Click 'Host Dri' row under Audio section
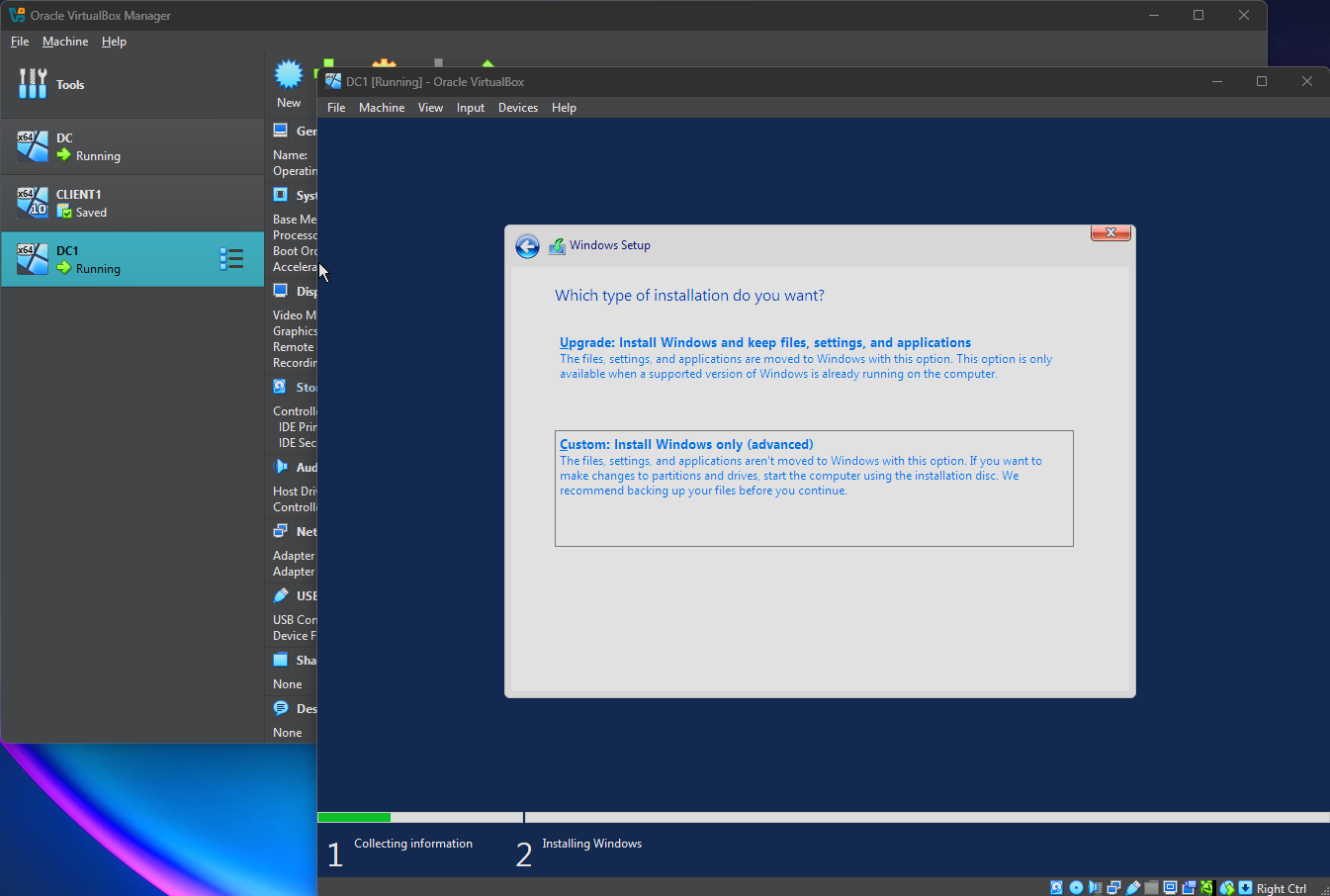1330x896 pixels. [x=295, y=492]
